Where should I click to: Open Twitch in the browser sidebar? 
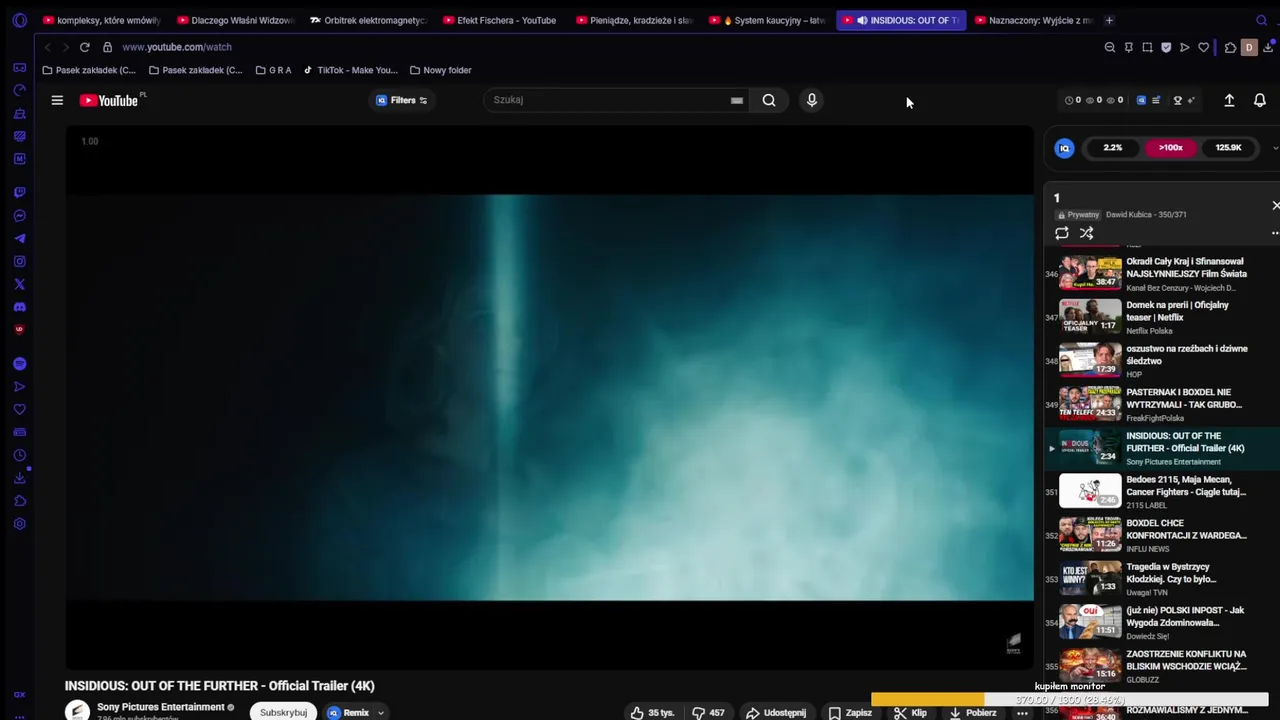[19, 192]
